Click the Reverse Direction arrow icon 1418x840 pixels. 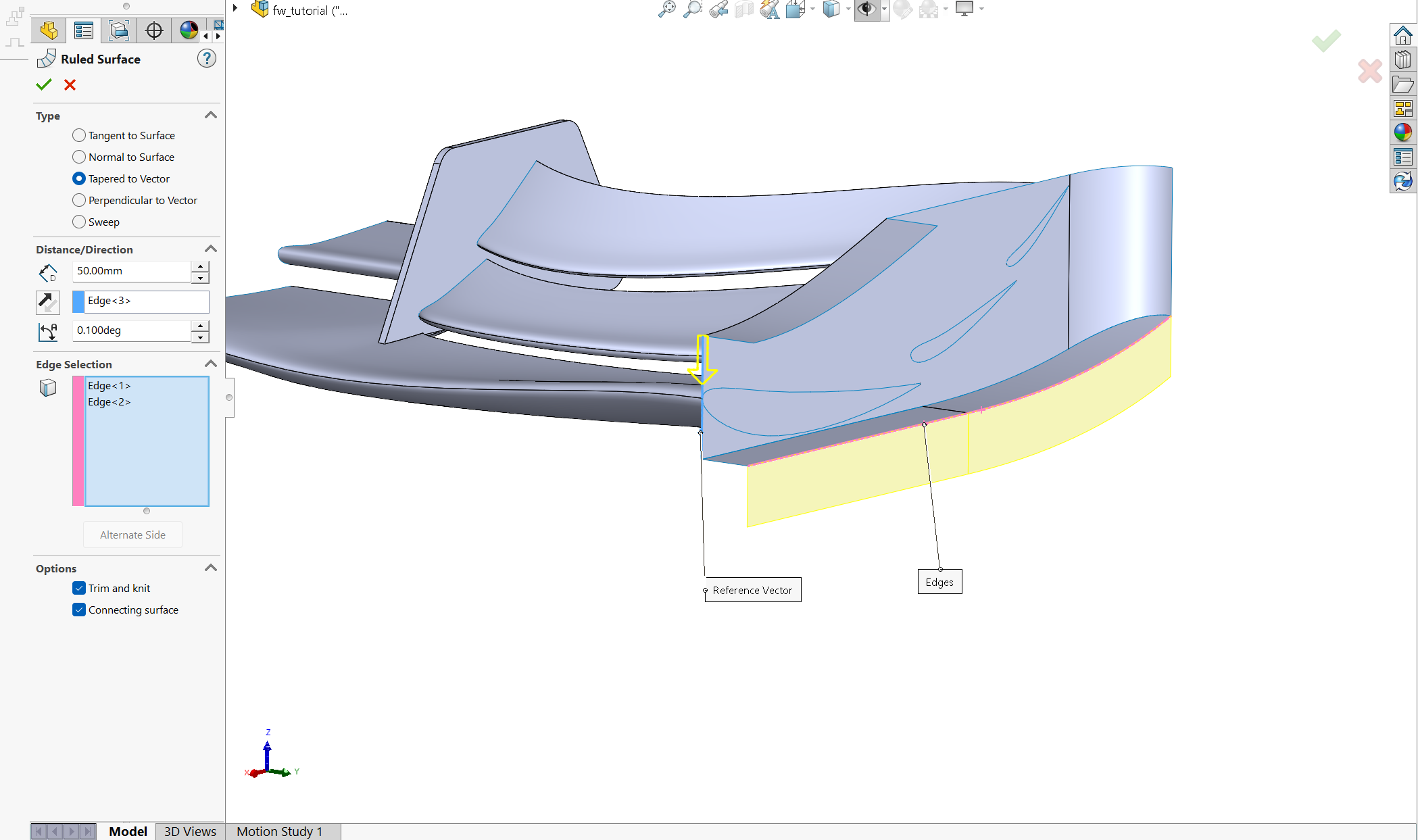coord(48,302)
